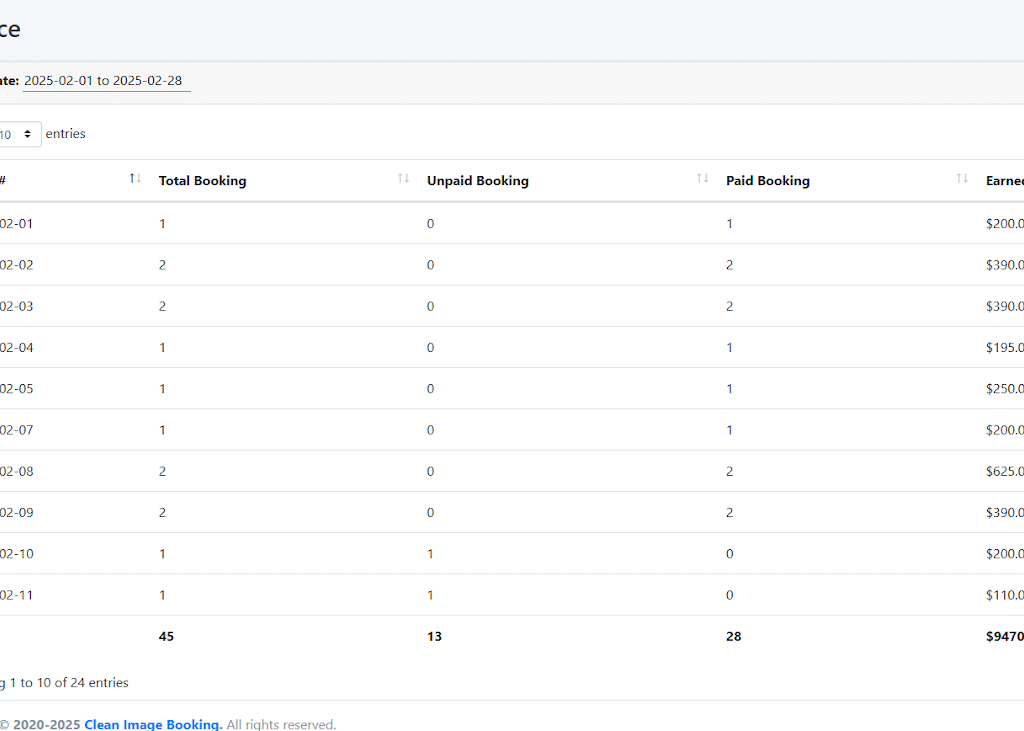Click sort arrows icon in Total Booking column
The height and width of the screenshot is (731, 1024).
(403, 179)
